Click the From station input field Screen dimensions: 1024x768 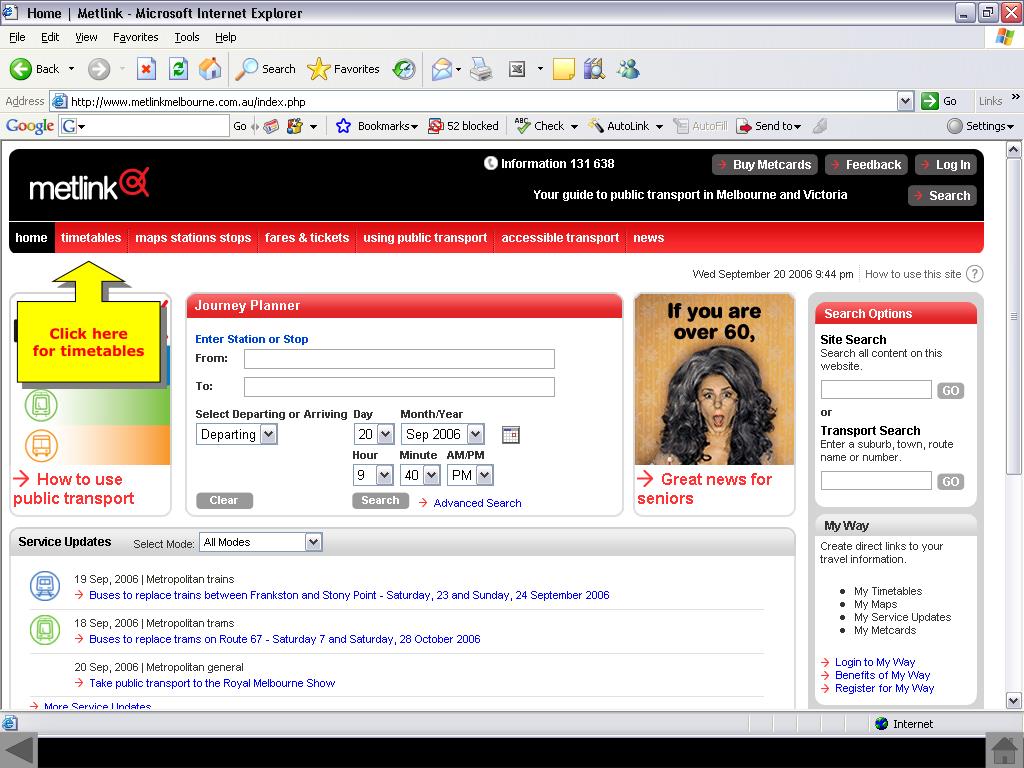pos(399,359)
